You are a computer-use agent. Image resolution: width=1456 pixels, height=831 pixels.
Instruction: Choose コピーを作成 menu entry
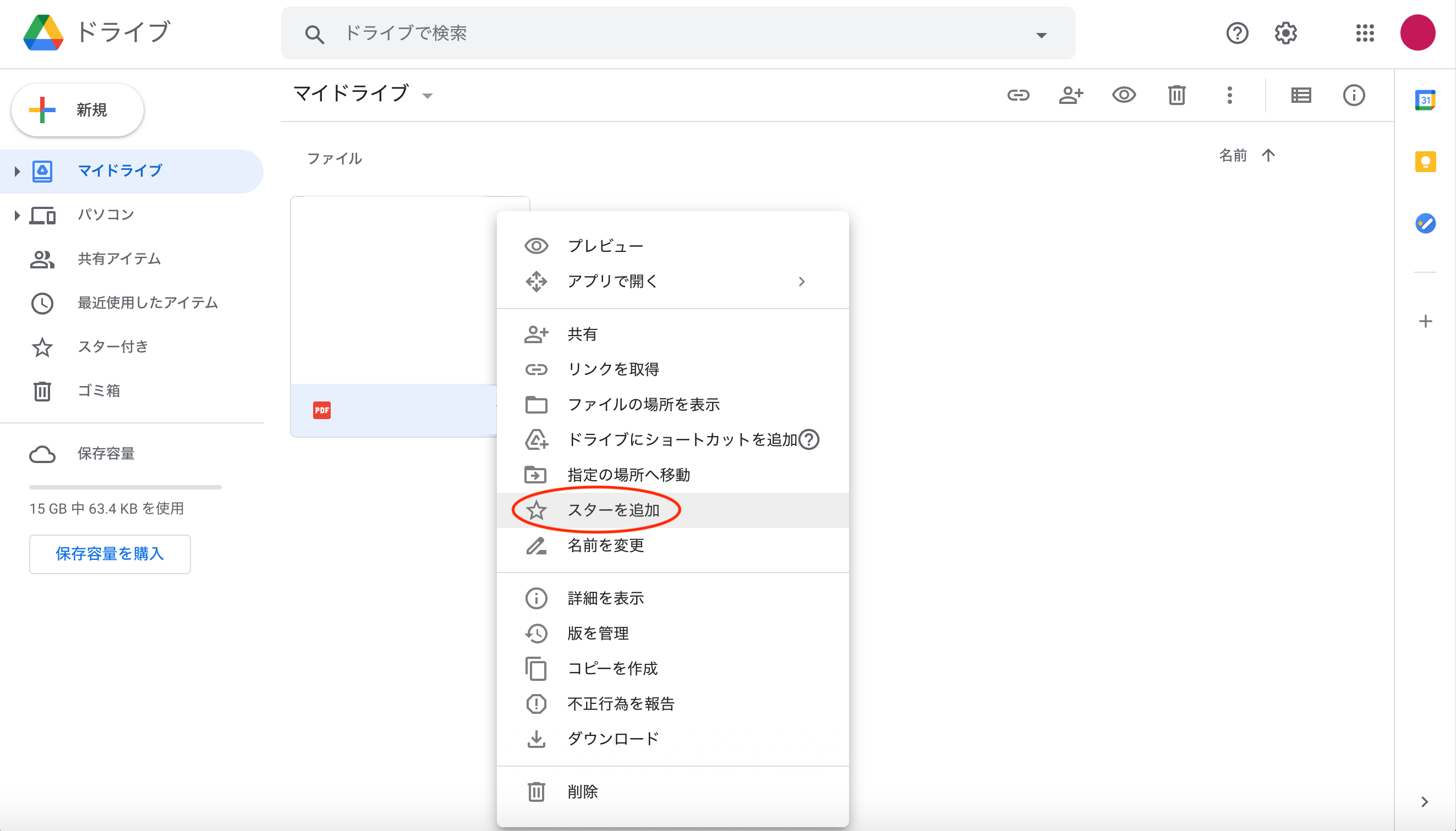pyautogui.click(x=672, y=669)
